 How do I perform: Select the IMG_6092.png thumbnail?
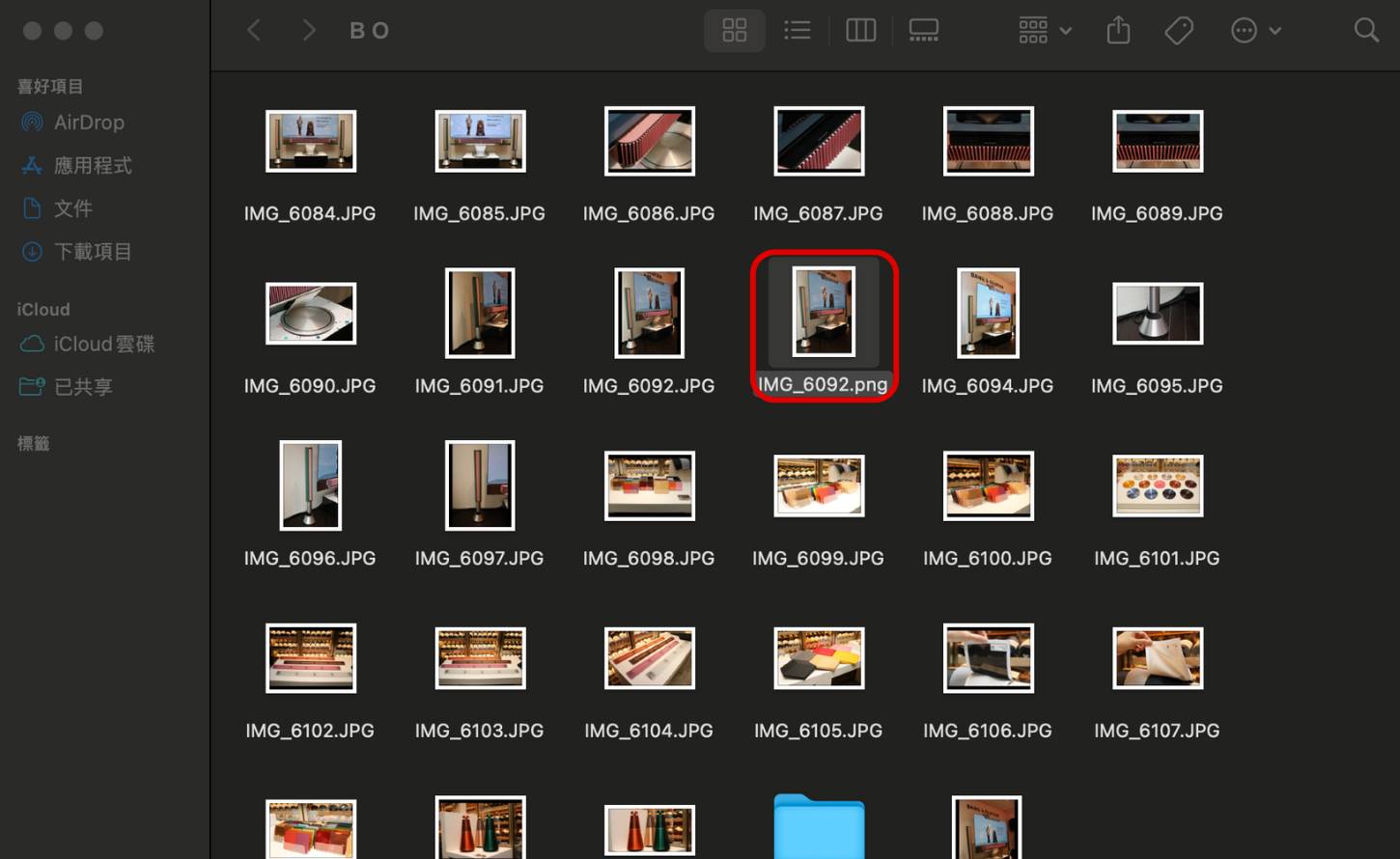824,312
